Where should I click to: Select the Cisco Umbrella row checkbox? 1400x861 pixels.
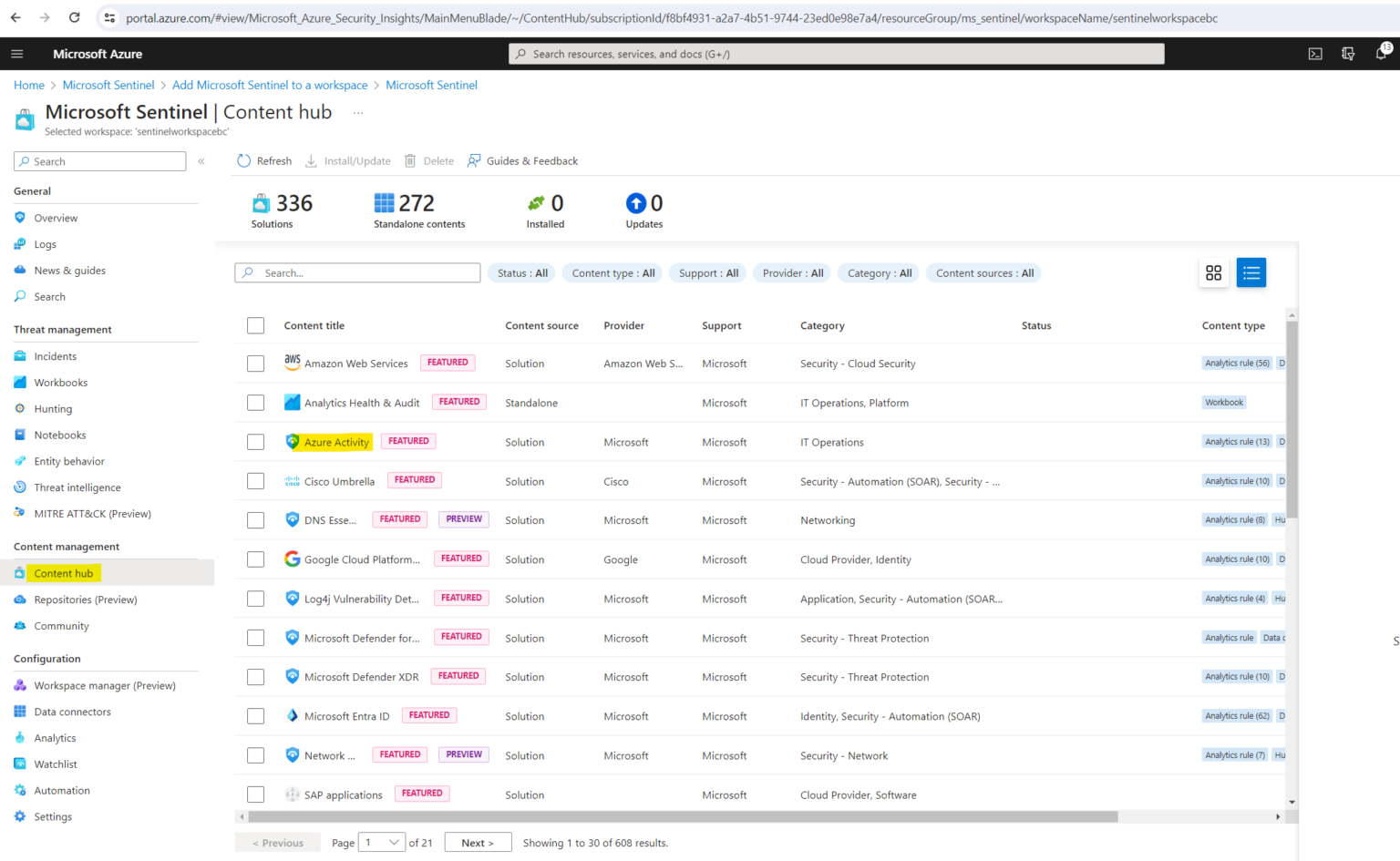click(x=256, y=481)
